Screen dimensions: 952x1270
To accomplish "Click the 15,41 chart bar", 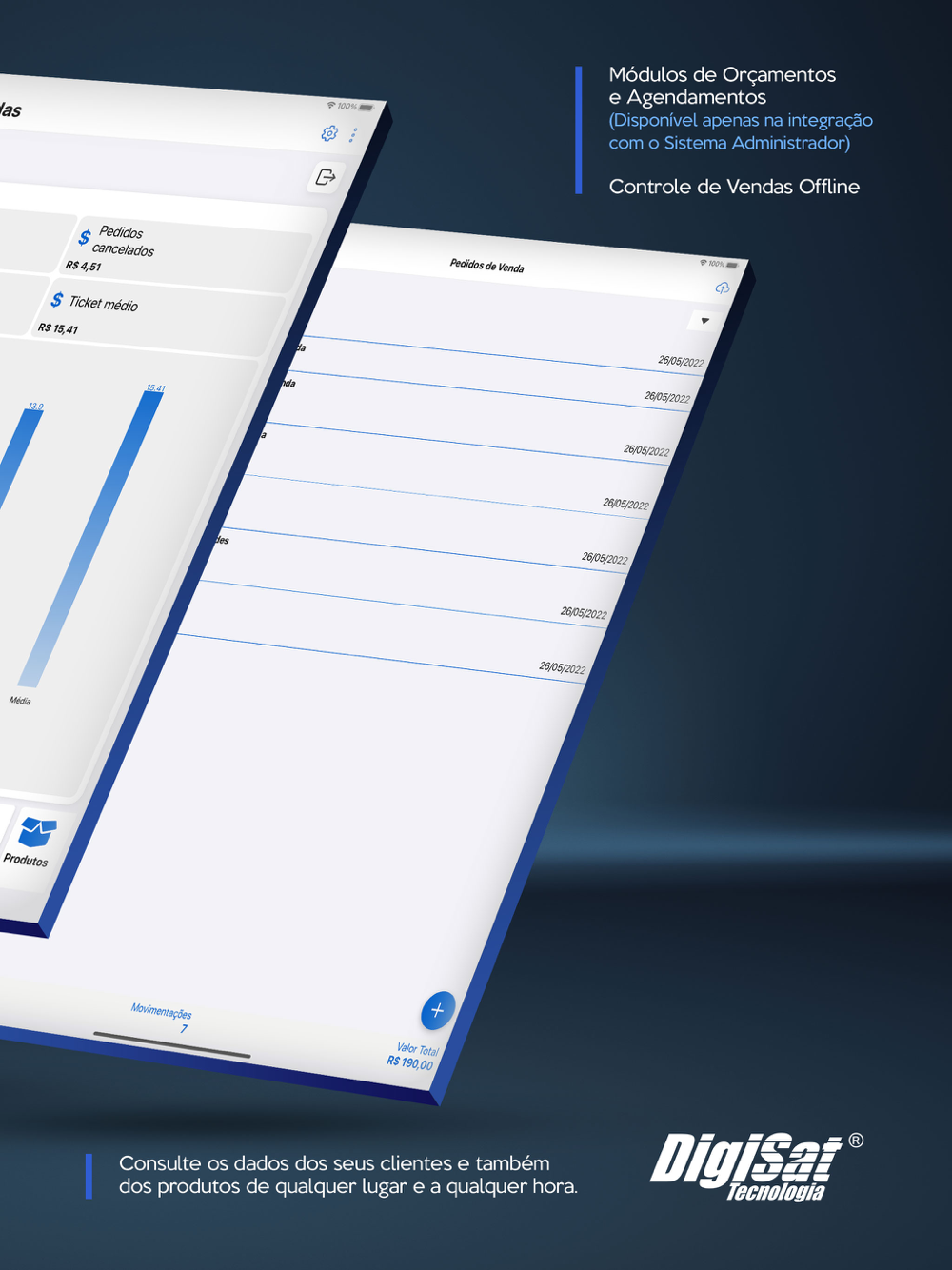I will tap(92, 537).
